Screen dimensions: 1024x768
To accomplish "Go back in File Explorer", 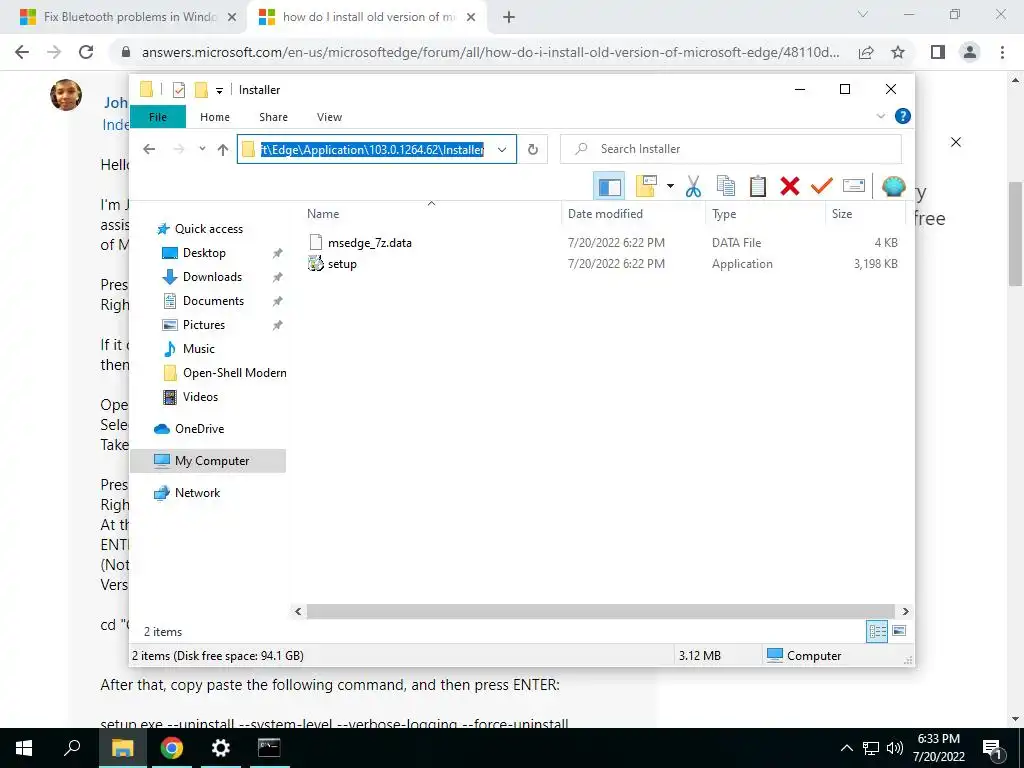I will [x=149, y=150].
